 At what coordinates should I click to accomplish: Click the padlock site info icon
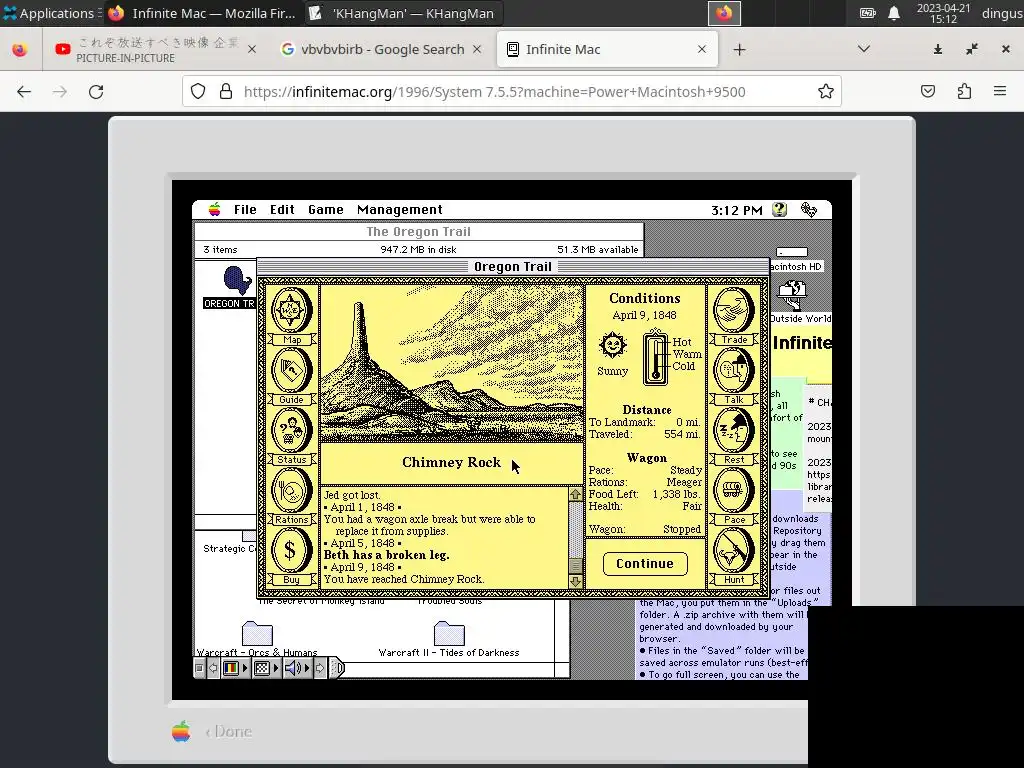coord(226,91)
